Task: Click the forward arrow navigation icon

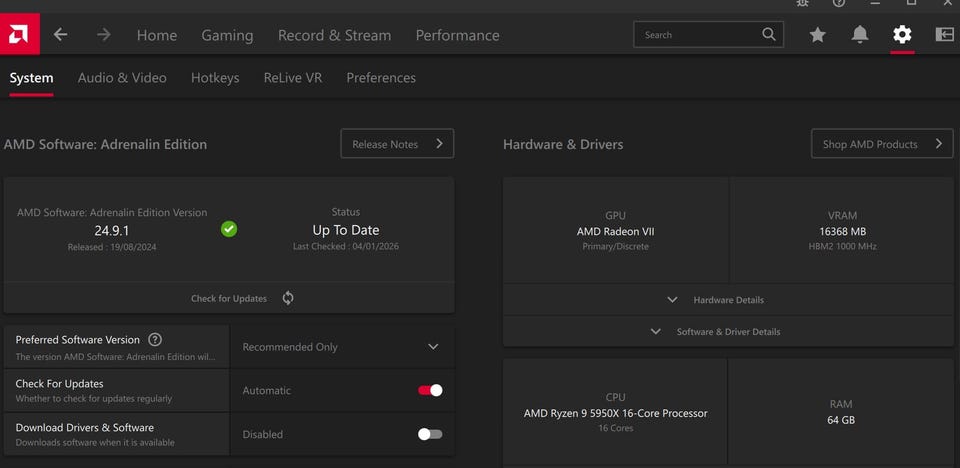Action: [x=103, y=35]
